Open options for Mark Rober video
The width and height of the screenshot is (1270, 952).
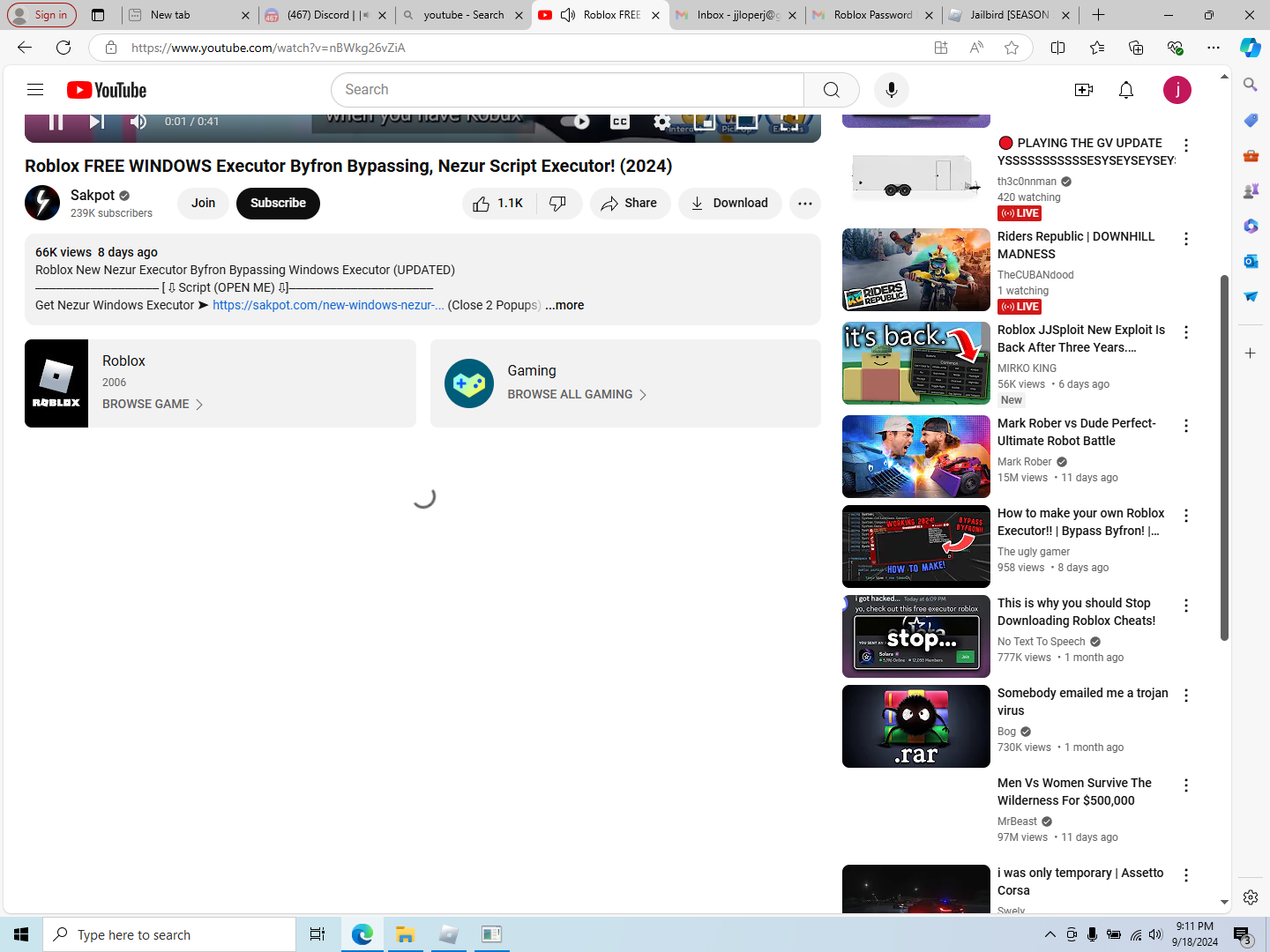1186,426
